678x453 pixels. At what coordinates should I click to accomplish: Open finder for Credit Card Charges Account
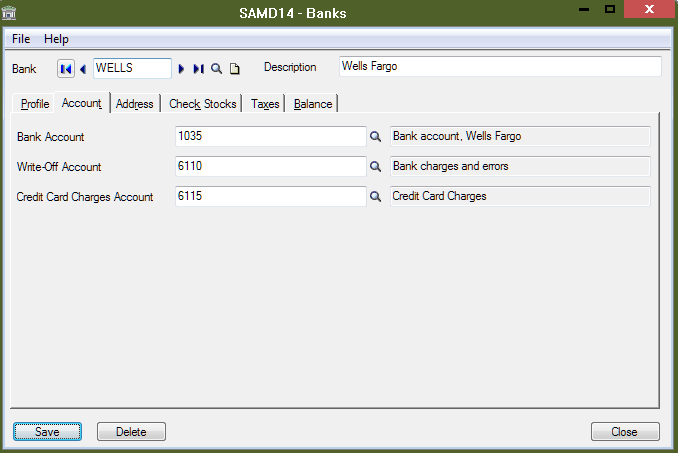tap(377, 197)
